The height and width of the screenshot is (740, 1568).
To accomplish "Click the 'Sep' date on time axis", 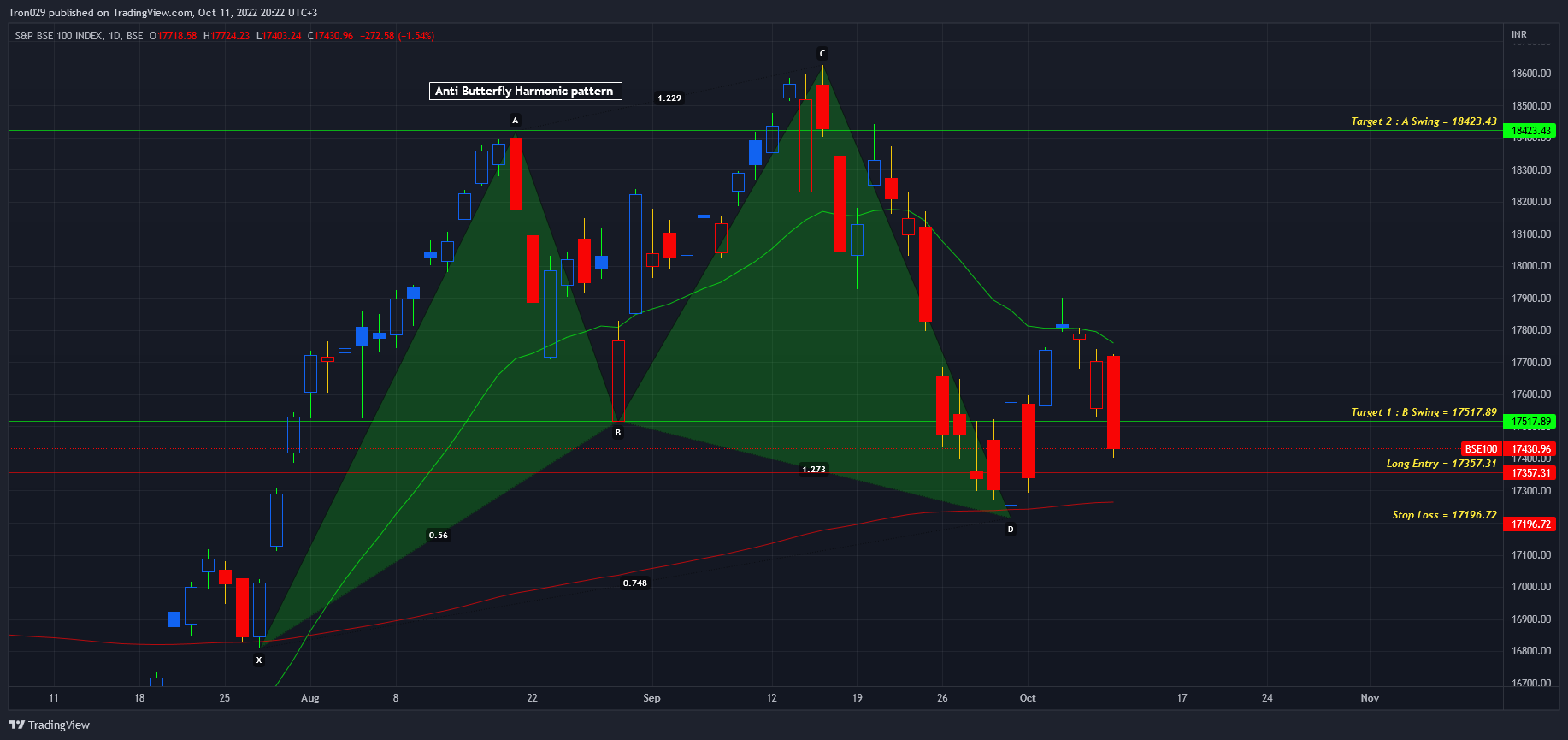I will 651,698.
